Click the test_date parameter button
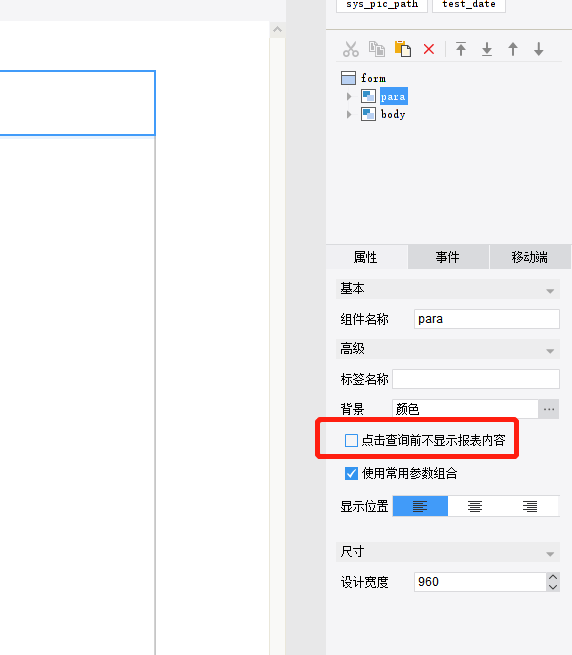Image resolution: width=572 pixels, height=655 pixels. pos(469,5)
